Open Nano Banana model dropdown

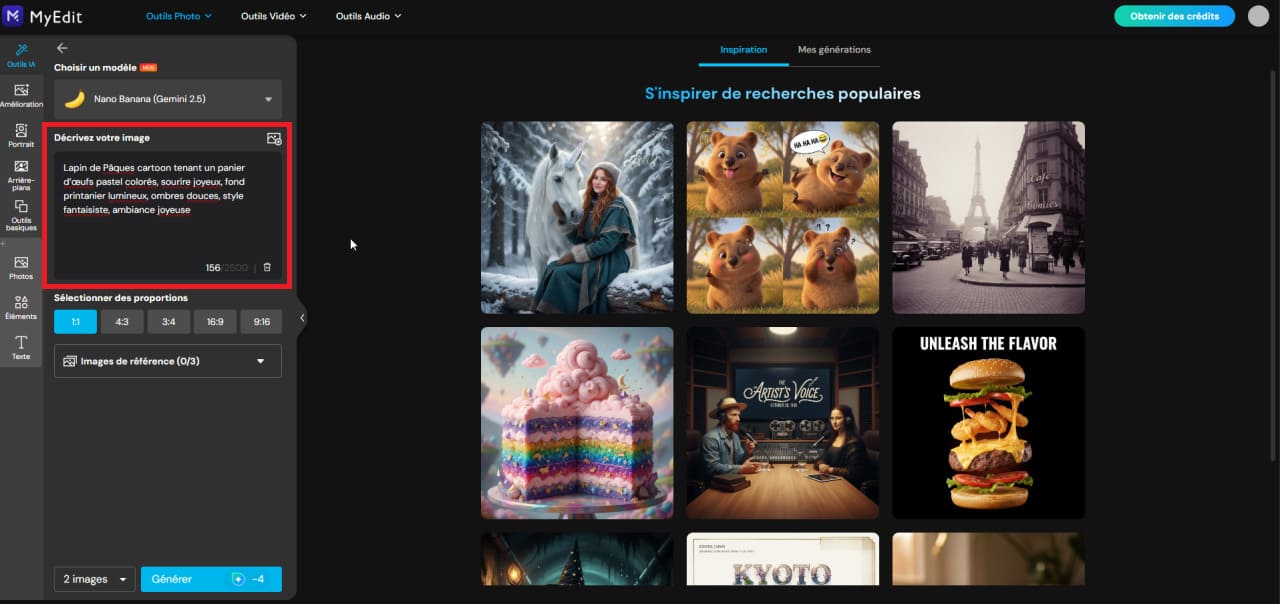tap(168, 99)
